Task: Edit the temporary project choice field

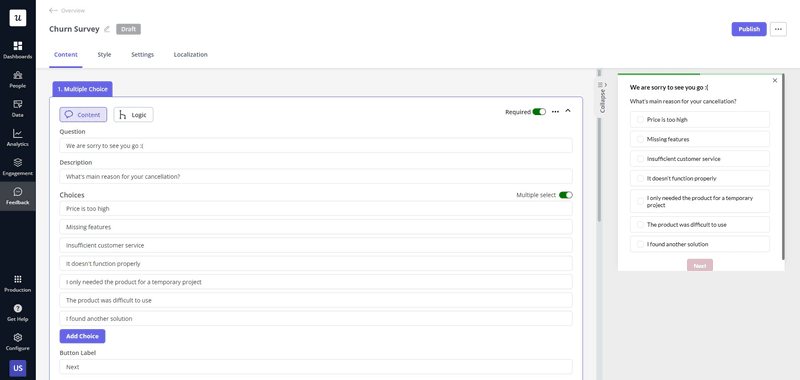Action: (x=316, y=282)
